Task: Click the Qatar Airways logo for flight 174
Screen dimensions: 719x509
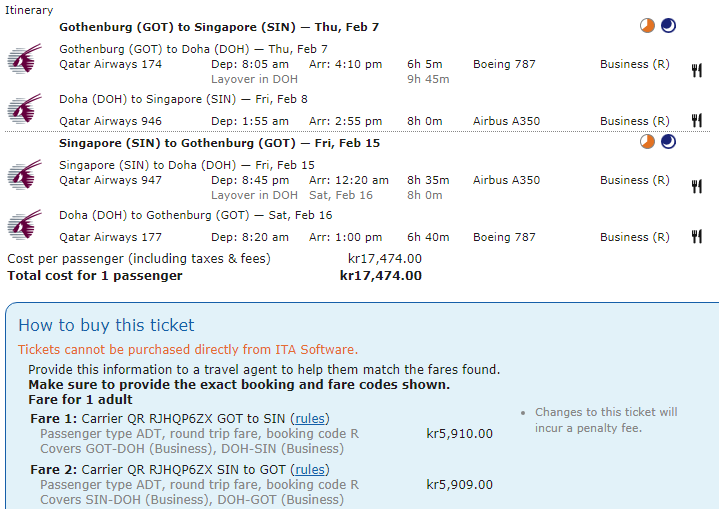Action: coord(24,59)
